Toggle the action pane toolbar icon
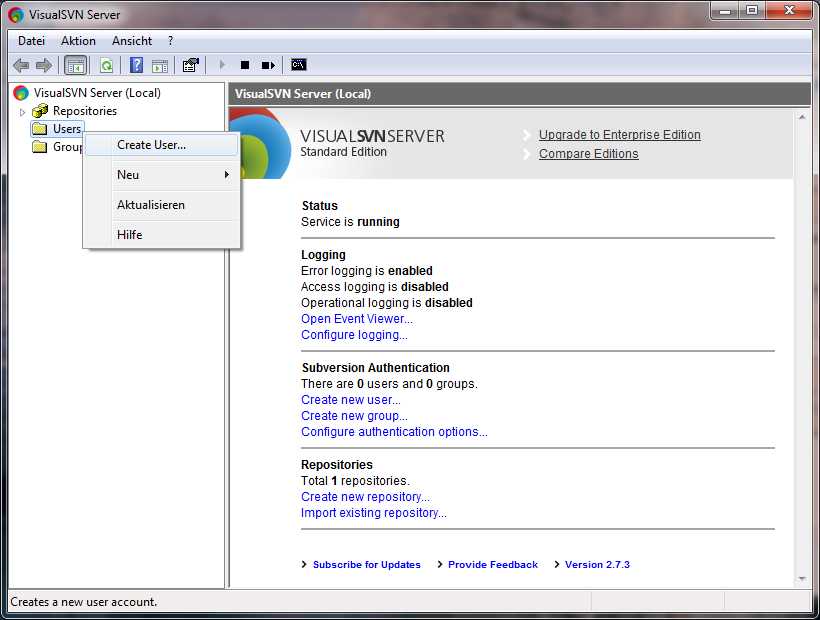The height and width of the screenshot is (620, 820). (160, 65)
